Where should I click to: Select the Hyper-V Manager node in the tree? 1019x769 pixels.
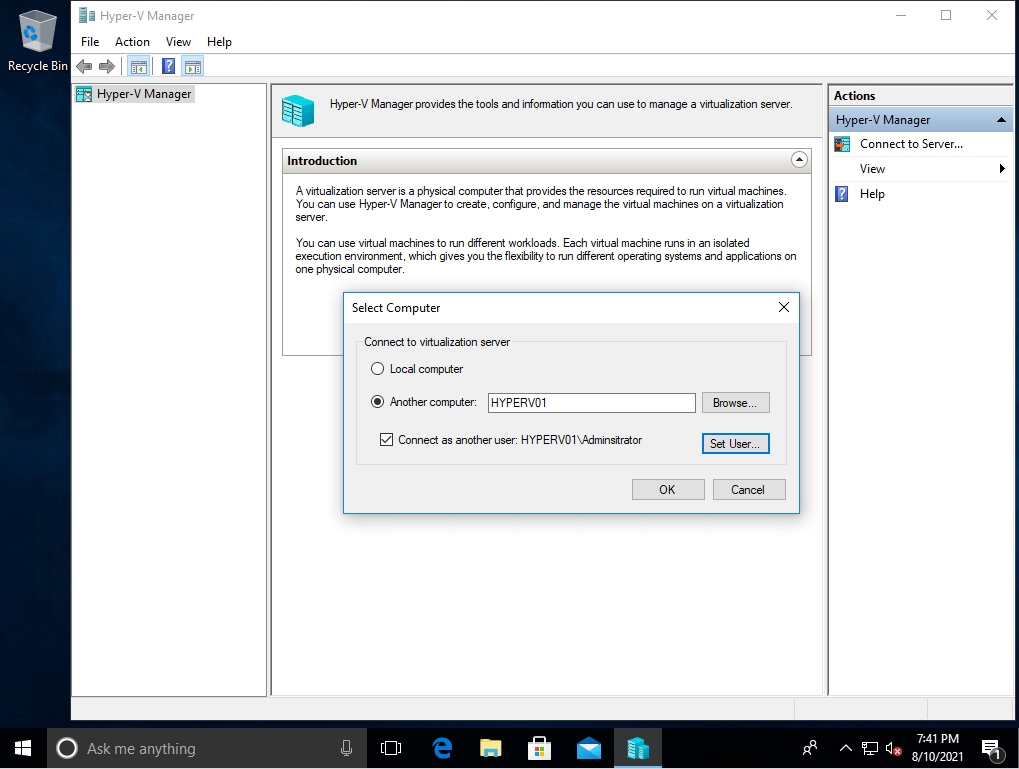click(x=134, y=94)
